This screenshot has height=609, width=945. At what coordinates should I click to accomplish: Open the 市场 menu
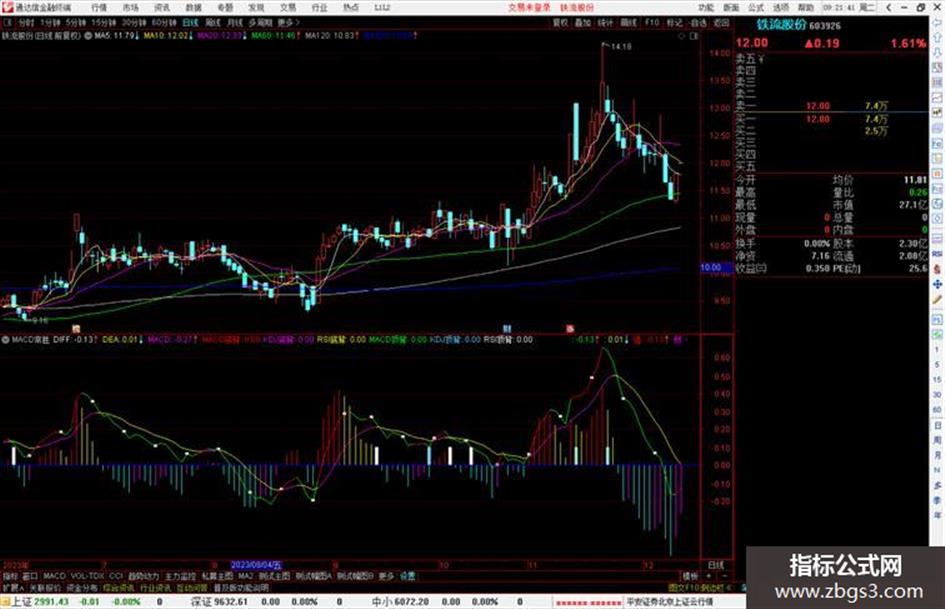click(x=130, y=8)
